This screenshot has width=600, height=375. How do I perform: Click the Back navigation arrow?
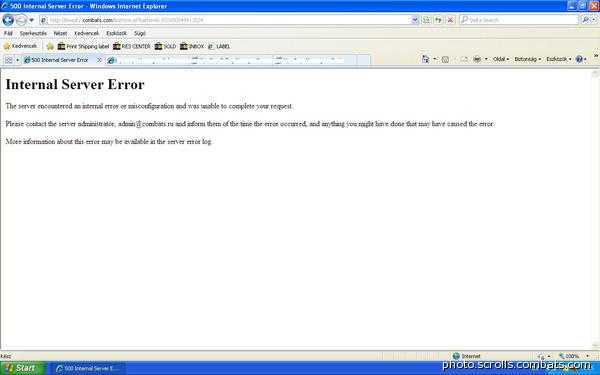8,20
